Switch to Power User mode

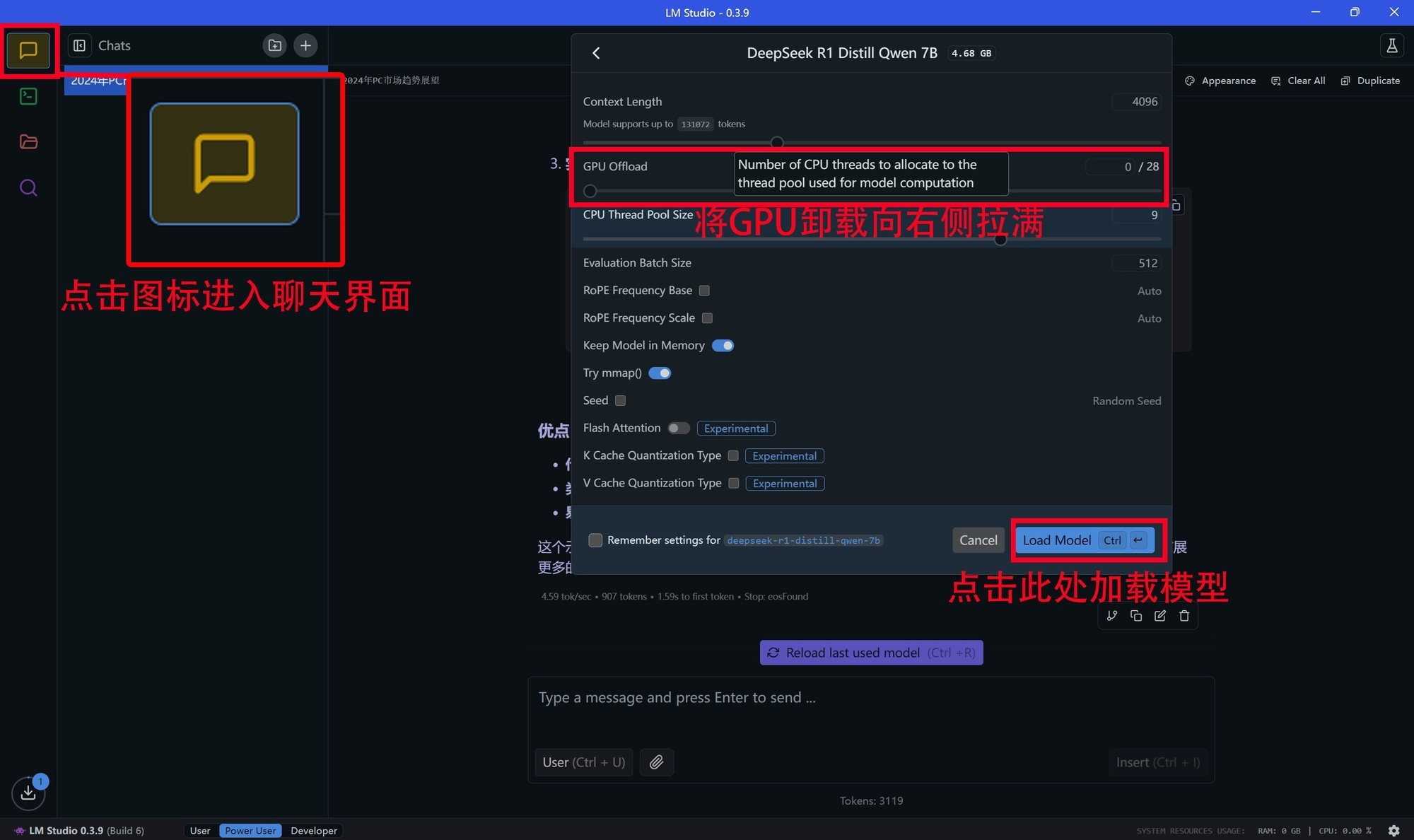pos(250,831)
